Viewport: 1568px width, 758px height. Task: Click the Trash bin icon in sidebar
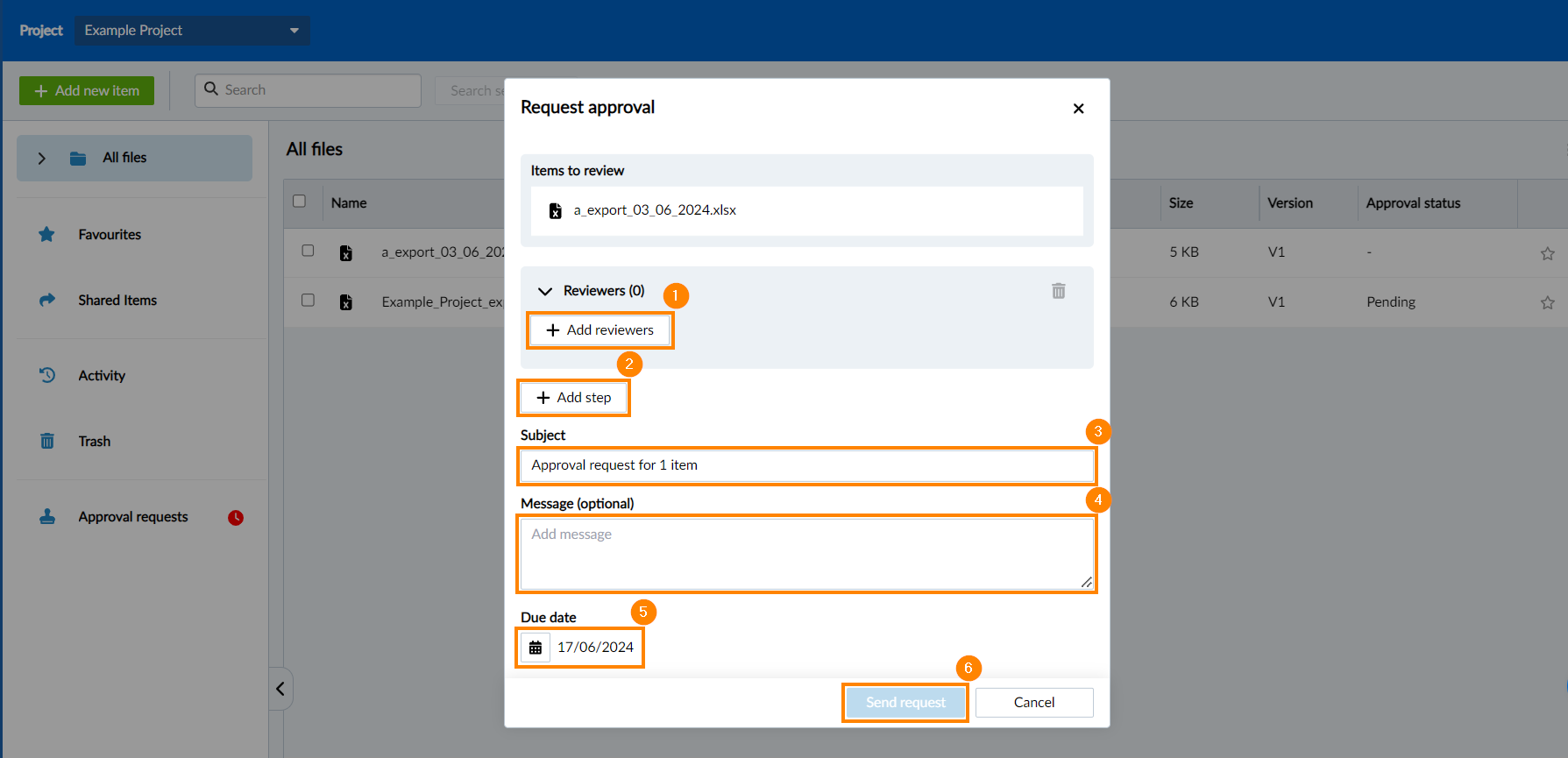(47, 441)
